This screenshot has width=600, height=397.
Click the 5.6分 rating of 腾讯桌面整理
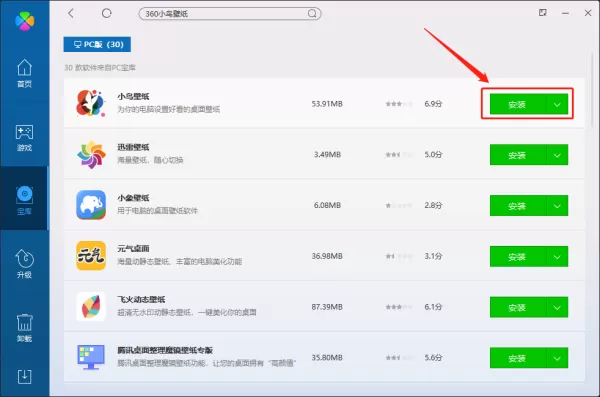tap(433, 358)
